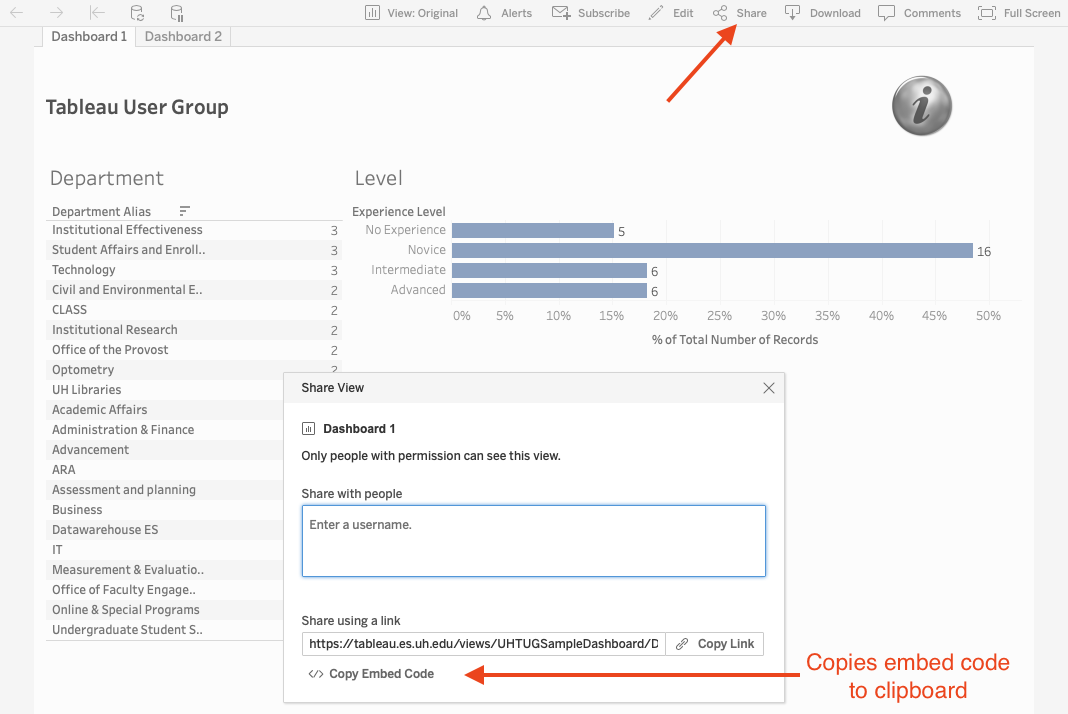Select the Office of the Provost row

pos(194,350)
